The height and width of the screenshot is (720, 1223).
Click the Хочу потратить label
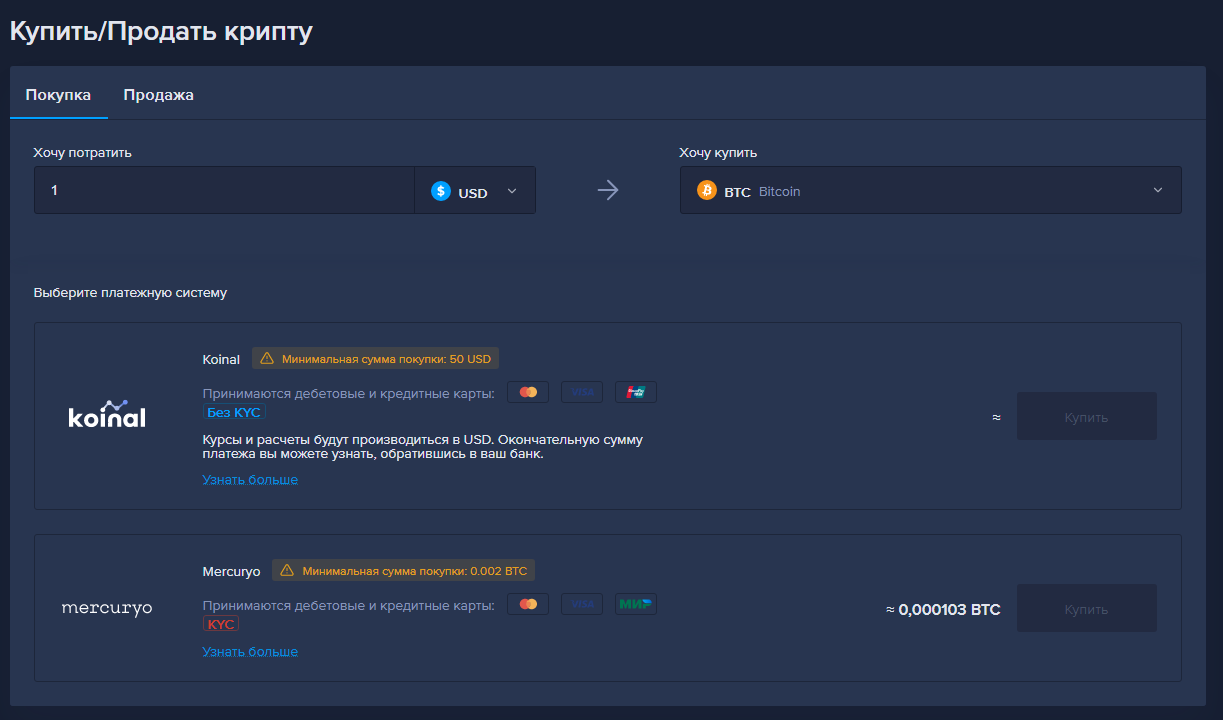click(x=82, y=153)
